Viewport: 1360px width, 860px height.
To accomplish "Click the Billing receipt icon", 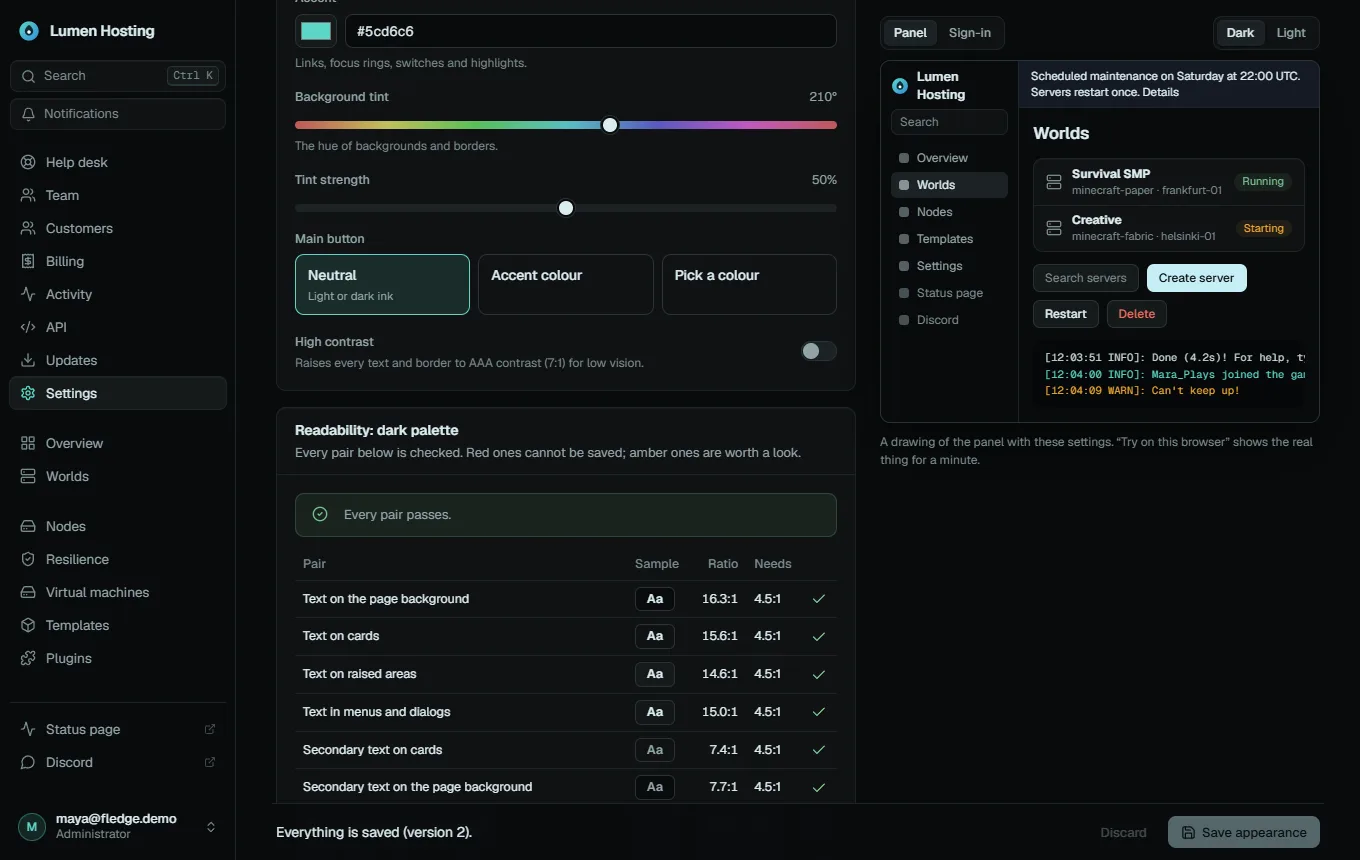I will [x=28, y=261].
